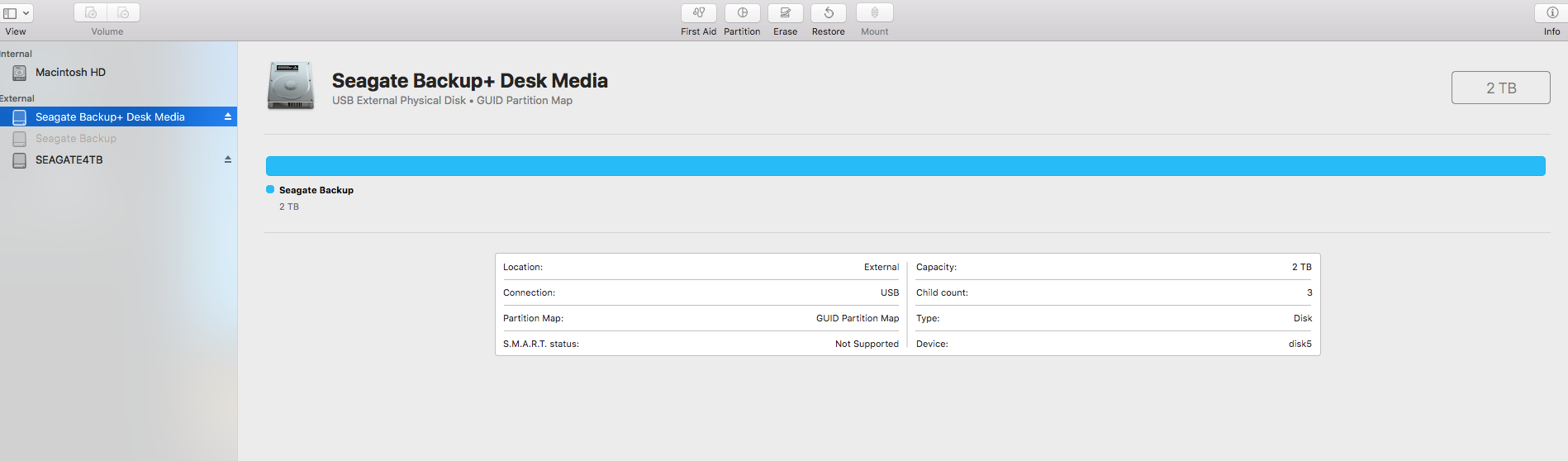Click the Partition label under toolbar
Viewport: 1568px width, 461px height.
point(742,31)
